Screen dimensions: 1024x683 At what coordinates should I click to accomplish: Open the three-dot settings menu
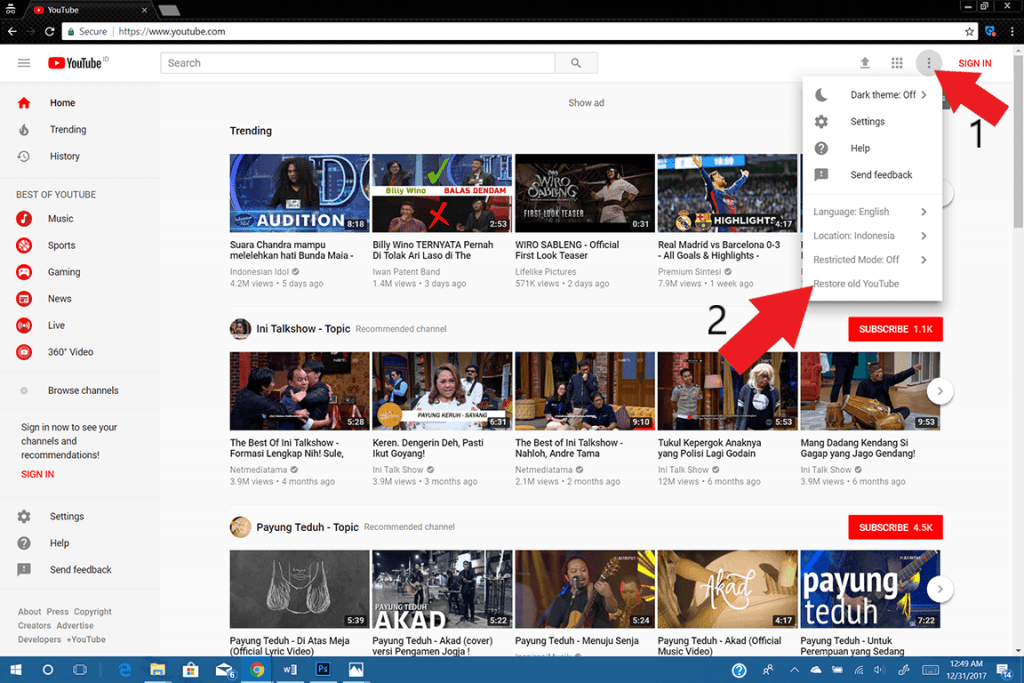click(929, 63)
